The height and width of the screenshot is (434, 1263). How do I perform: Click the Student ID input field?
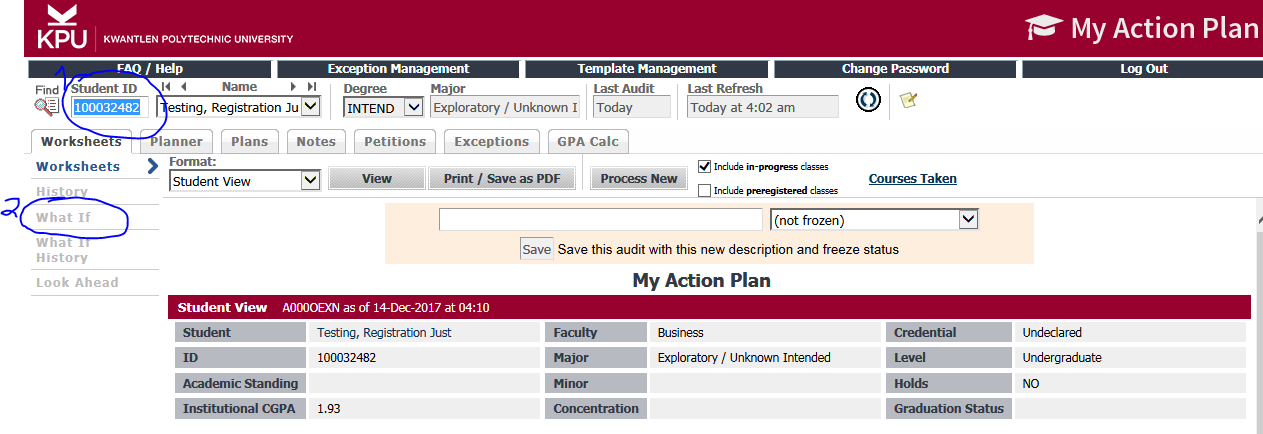(110, 107)
